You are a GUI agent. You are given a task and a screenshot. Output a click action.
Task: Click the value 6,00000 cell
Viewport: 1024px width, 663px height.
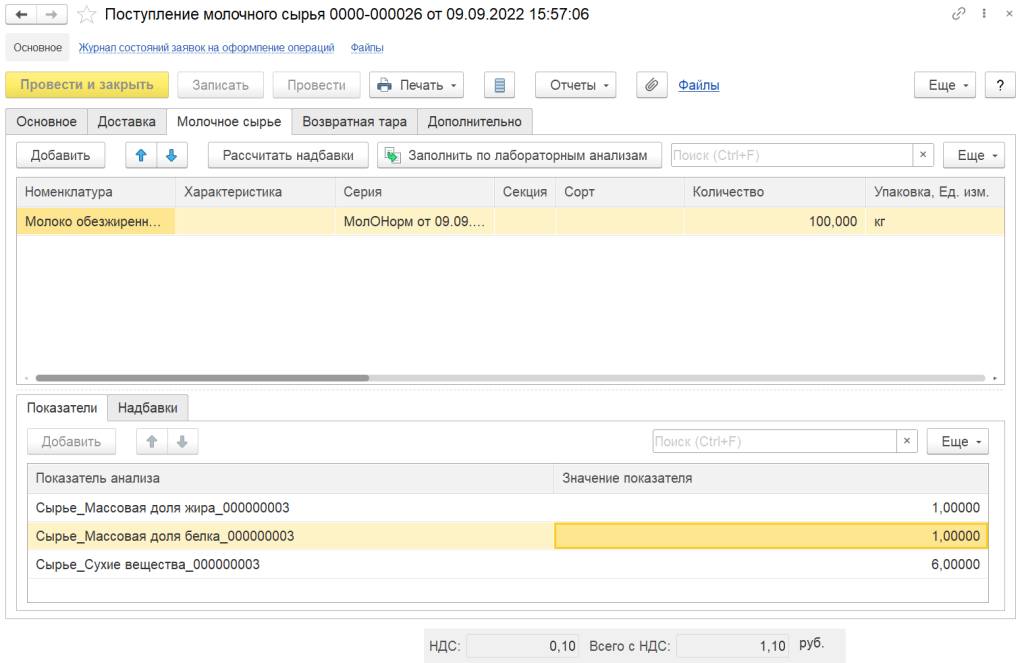(x=771, y=564)
